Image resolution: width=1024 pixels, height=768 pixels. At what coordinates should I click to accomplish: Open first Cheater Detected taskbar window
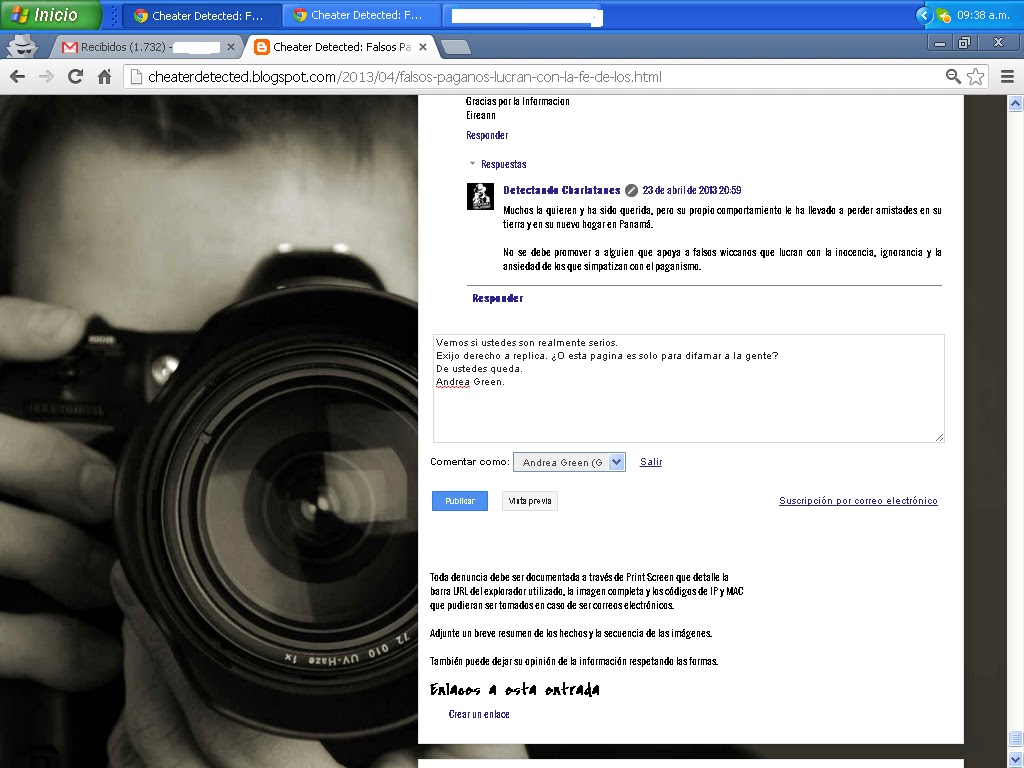[x=201, y=15]
